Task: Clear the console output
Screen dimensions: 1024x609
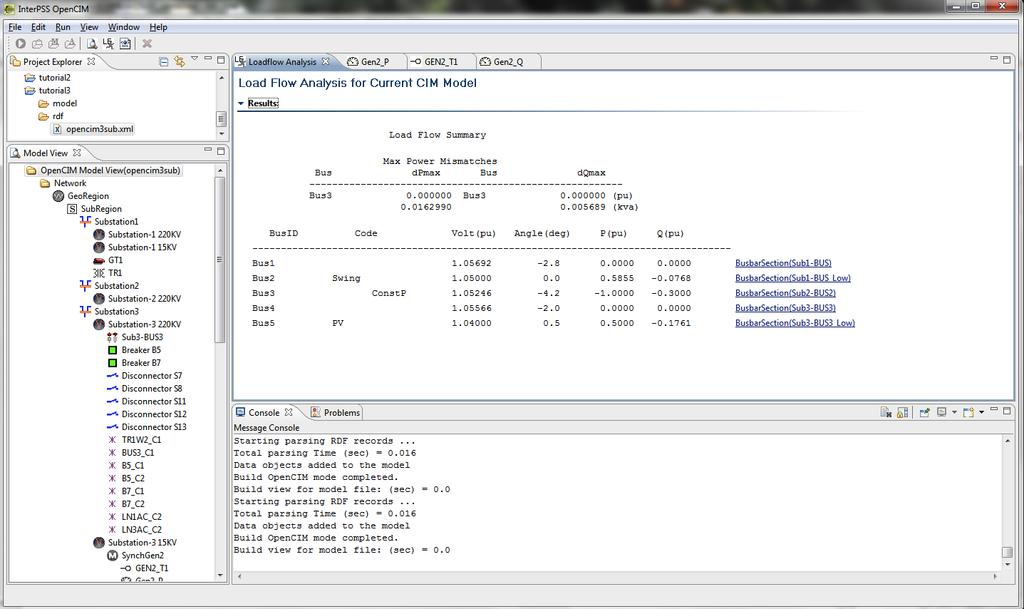Action: (x=886, y=413)
